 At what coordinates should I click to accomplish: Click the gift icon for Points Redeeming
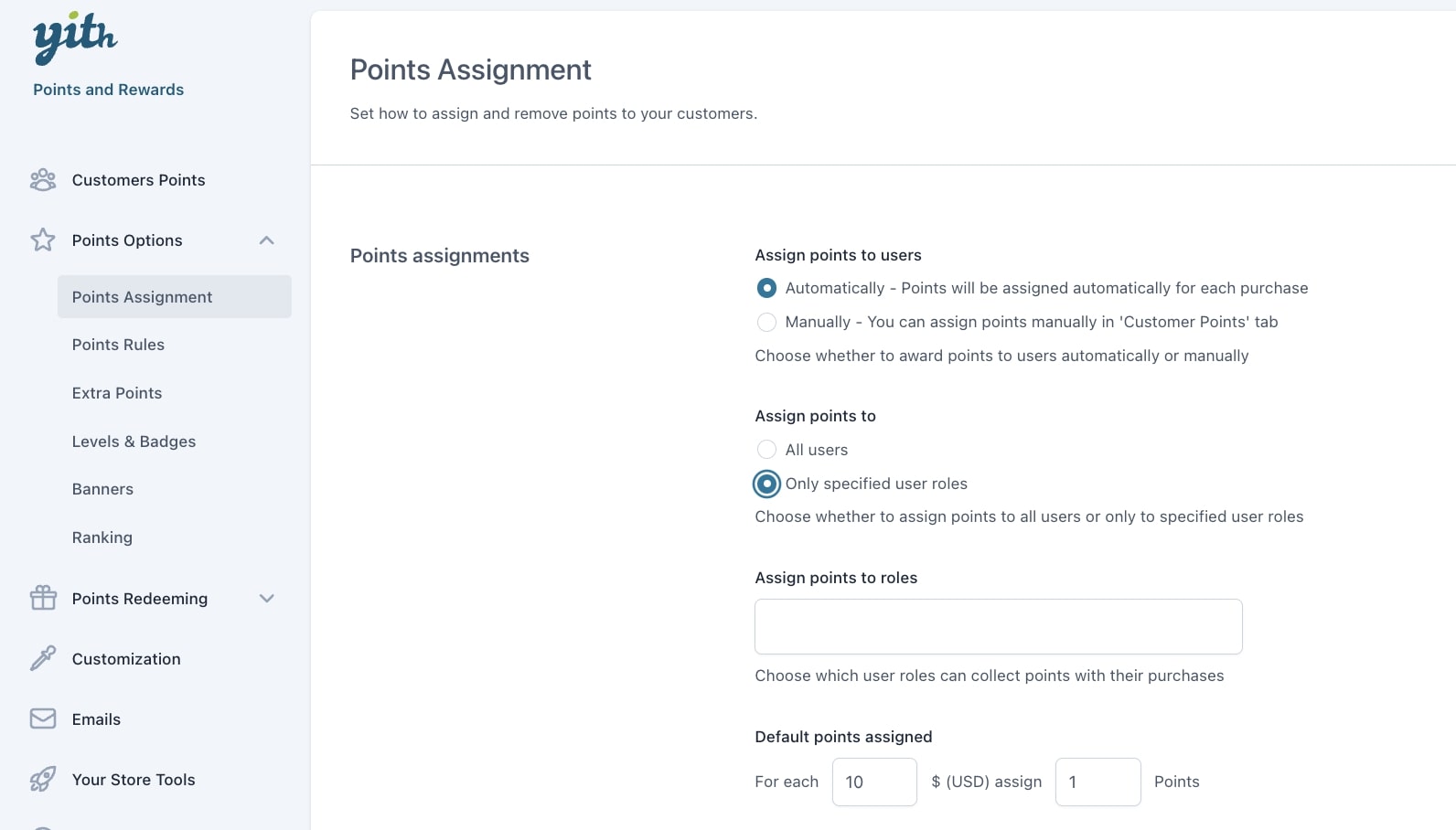[x=43, y=598]
